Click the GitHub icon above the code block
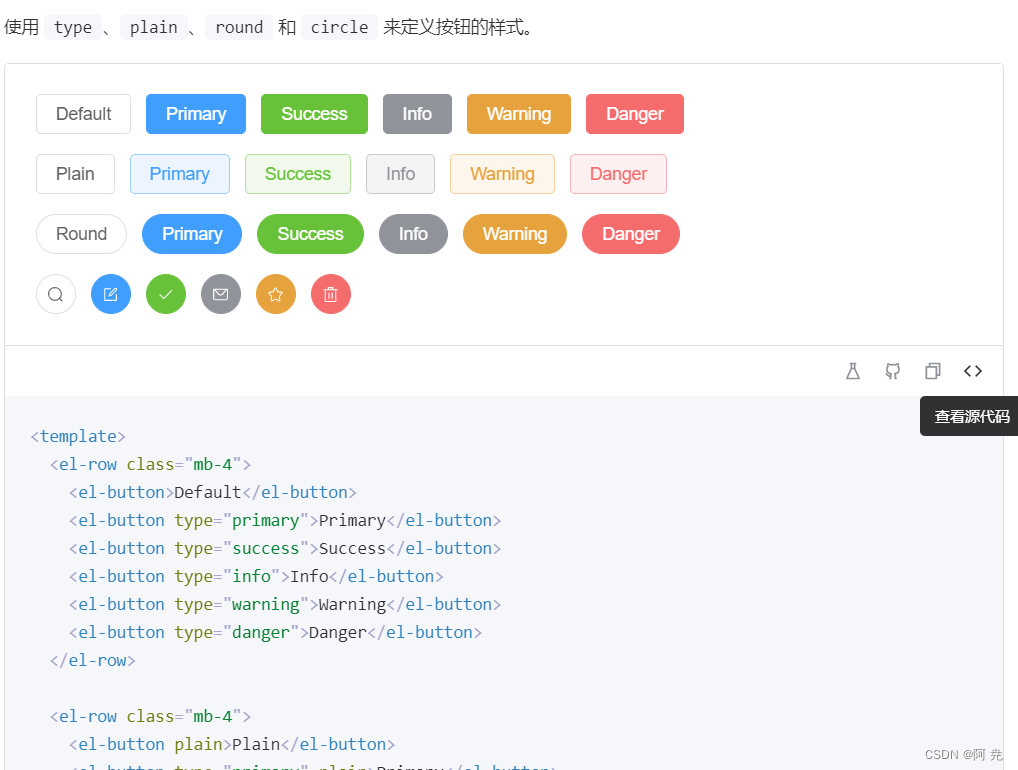1018x770 pixels. (x=893, y=371)
